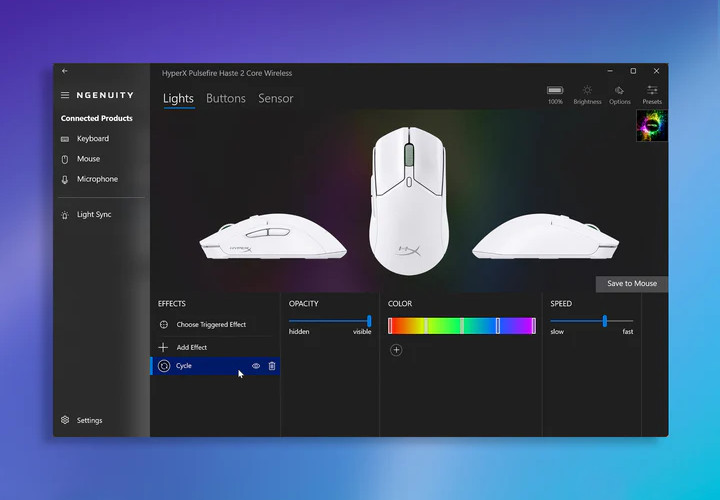This screenshot has width=720, height=500.
Task: Click the Add Effect button
Action: click(191, 348)
